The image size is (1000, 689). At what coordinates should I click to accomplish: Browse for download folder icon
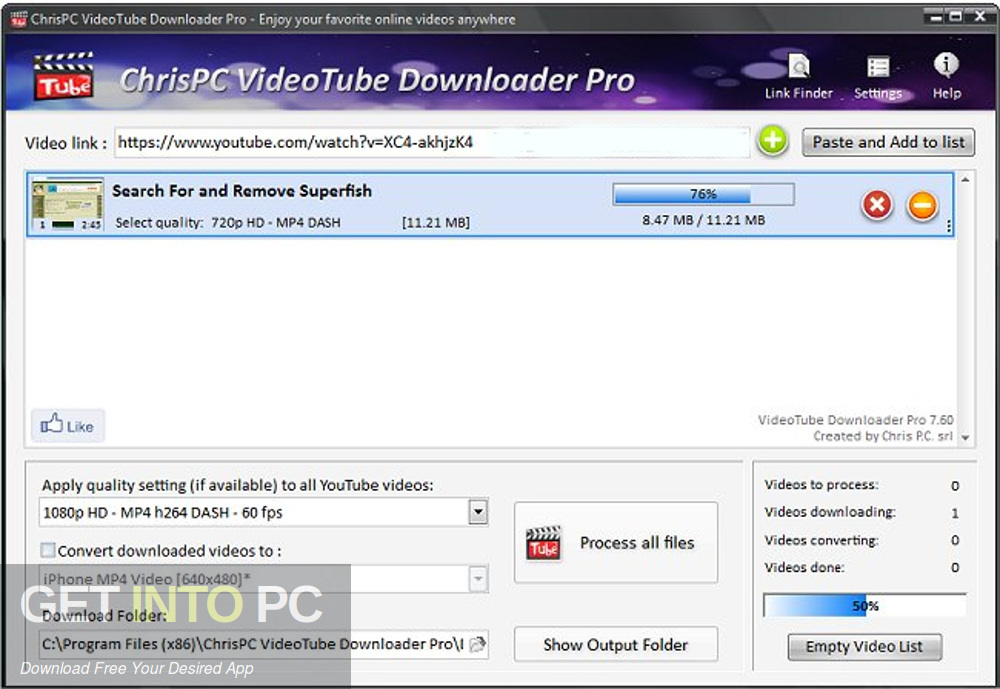click(477, 644)
